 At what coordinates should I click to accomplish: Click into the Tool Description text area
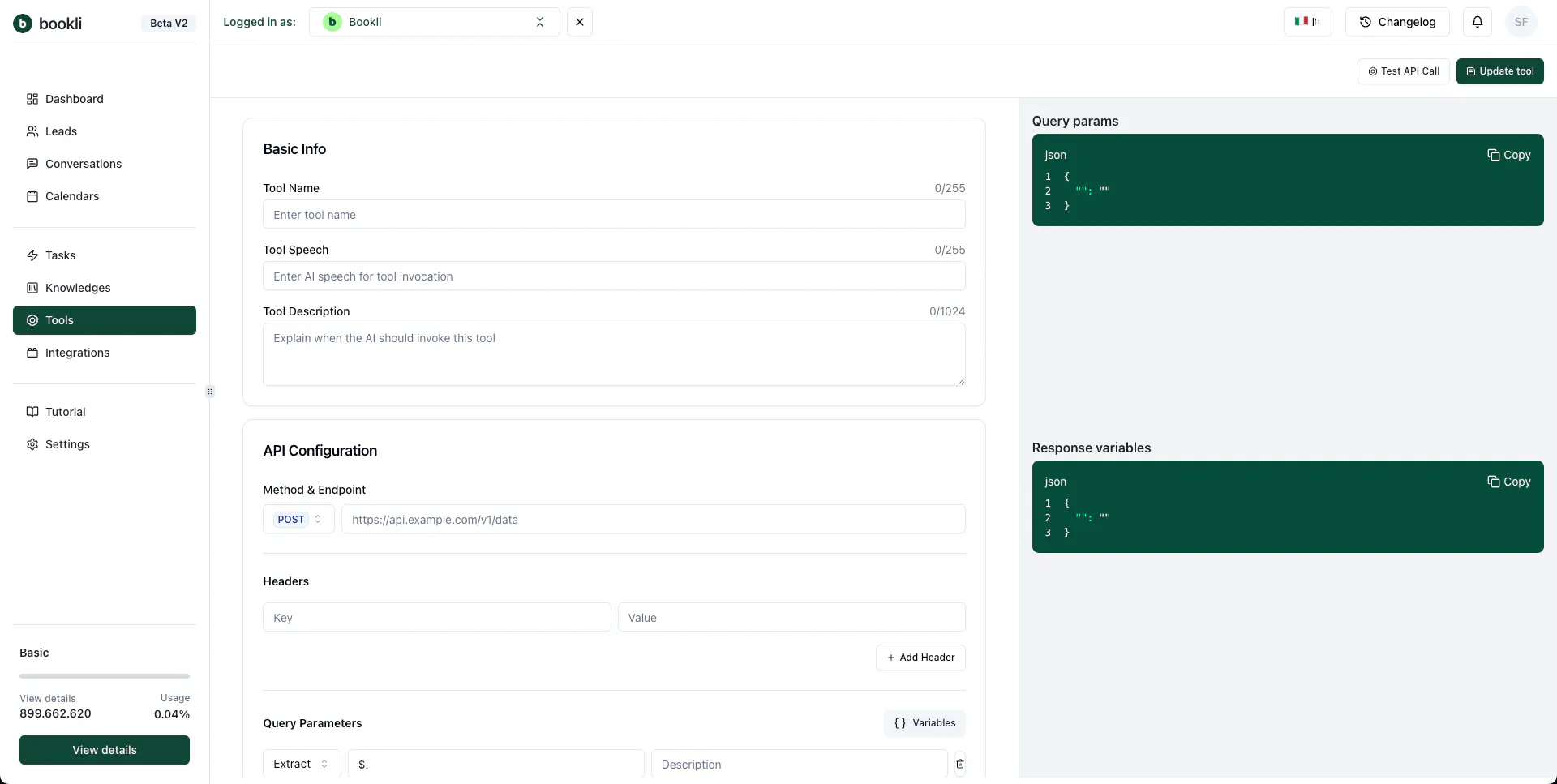click(x=614, y=354)
